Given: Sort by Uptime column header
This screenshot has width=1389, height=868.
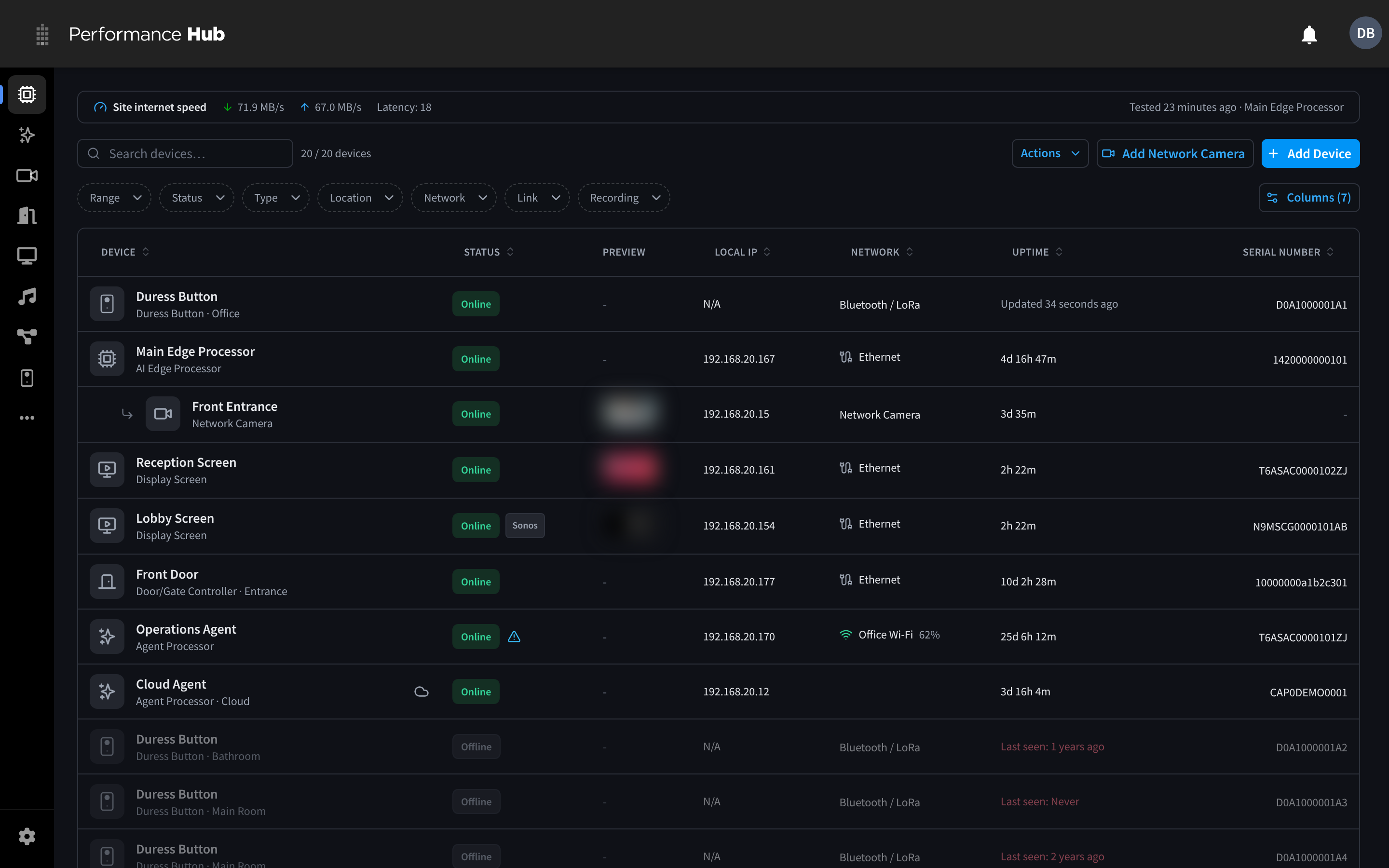Looking at the screenshot, I should 1037,252.
